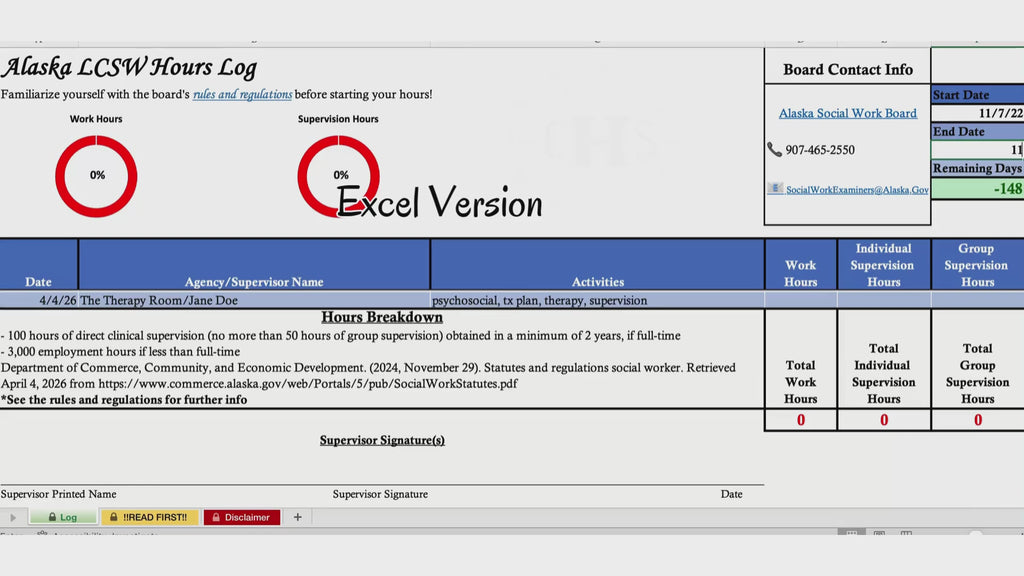Viewport: 1024px width, 576px height.
Task: Click the phone icon beside 907-465-2550
Action: 774,150
